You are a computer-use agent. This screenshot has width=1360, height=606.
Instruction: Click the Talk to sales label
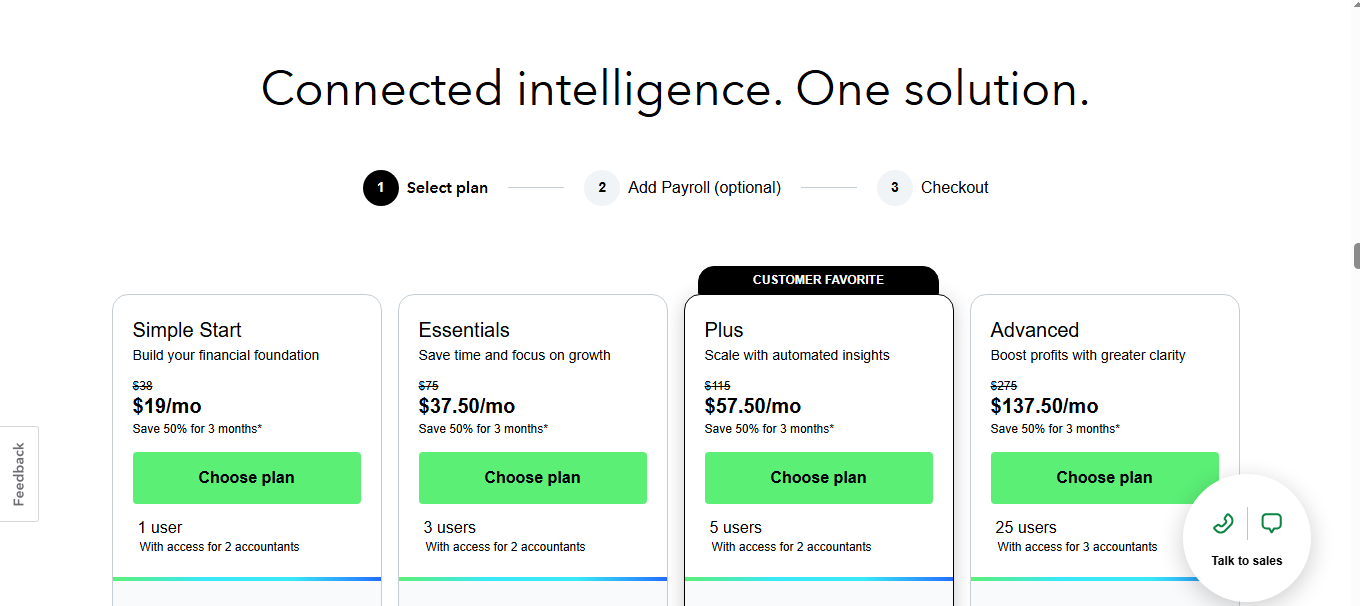(1246, 560)
